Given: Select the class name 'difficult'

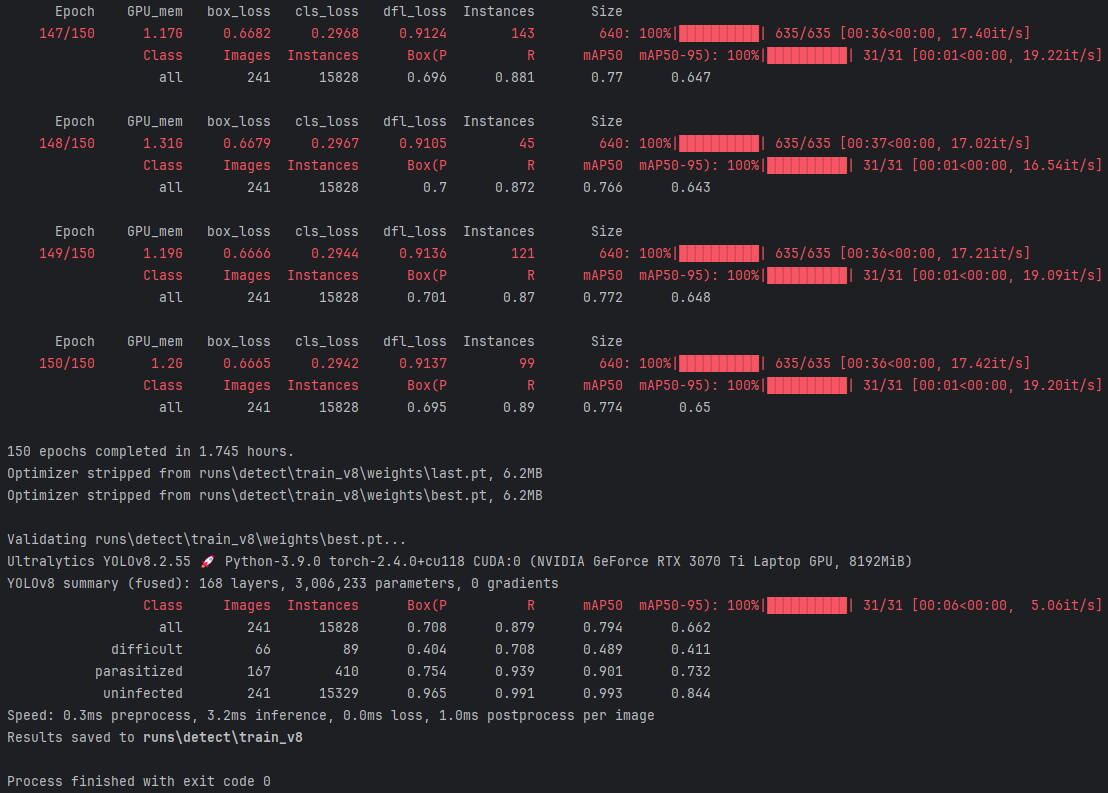Looking at the screenshot, I should coord(147,650).
